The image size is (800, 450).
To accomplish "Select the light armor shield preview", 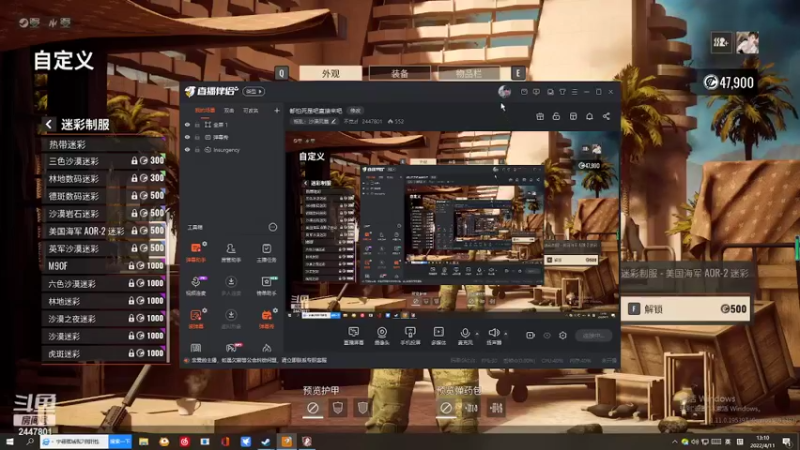I will (x=338, y=408).
